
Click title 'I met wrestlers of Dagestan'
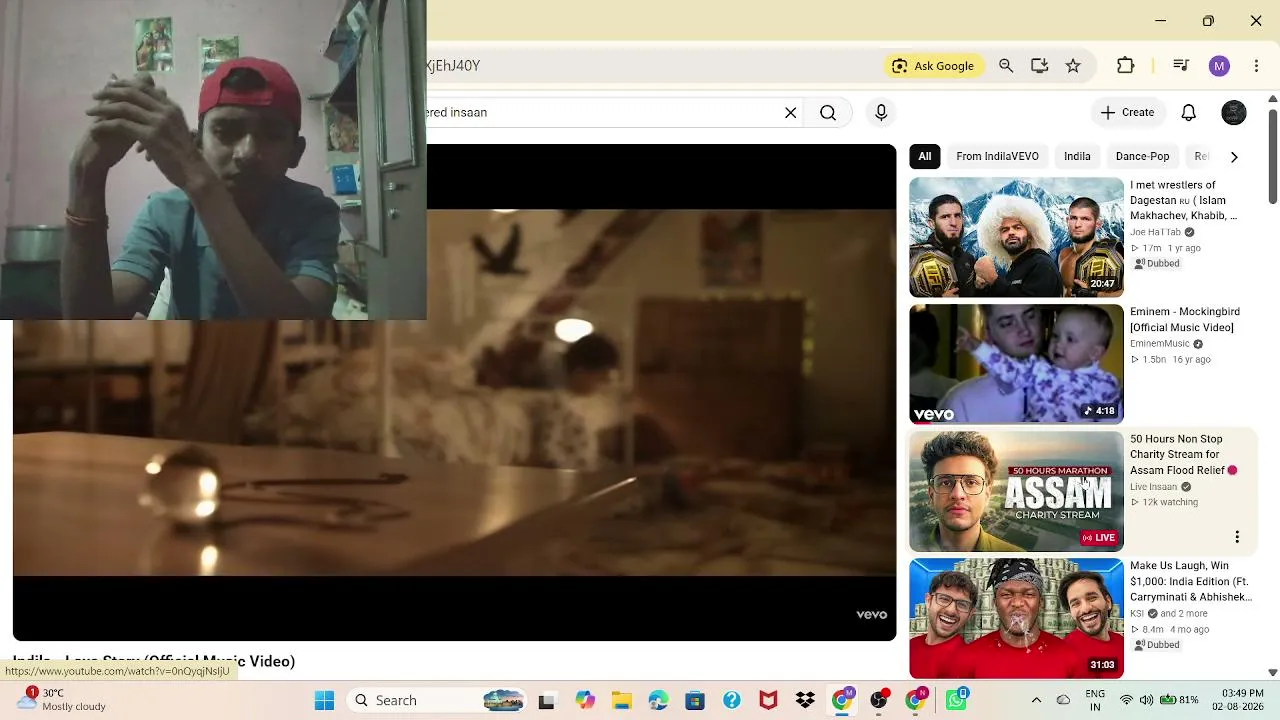click(1184, 200)
